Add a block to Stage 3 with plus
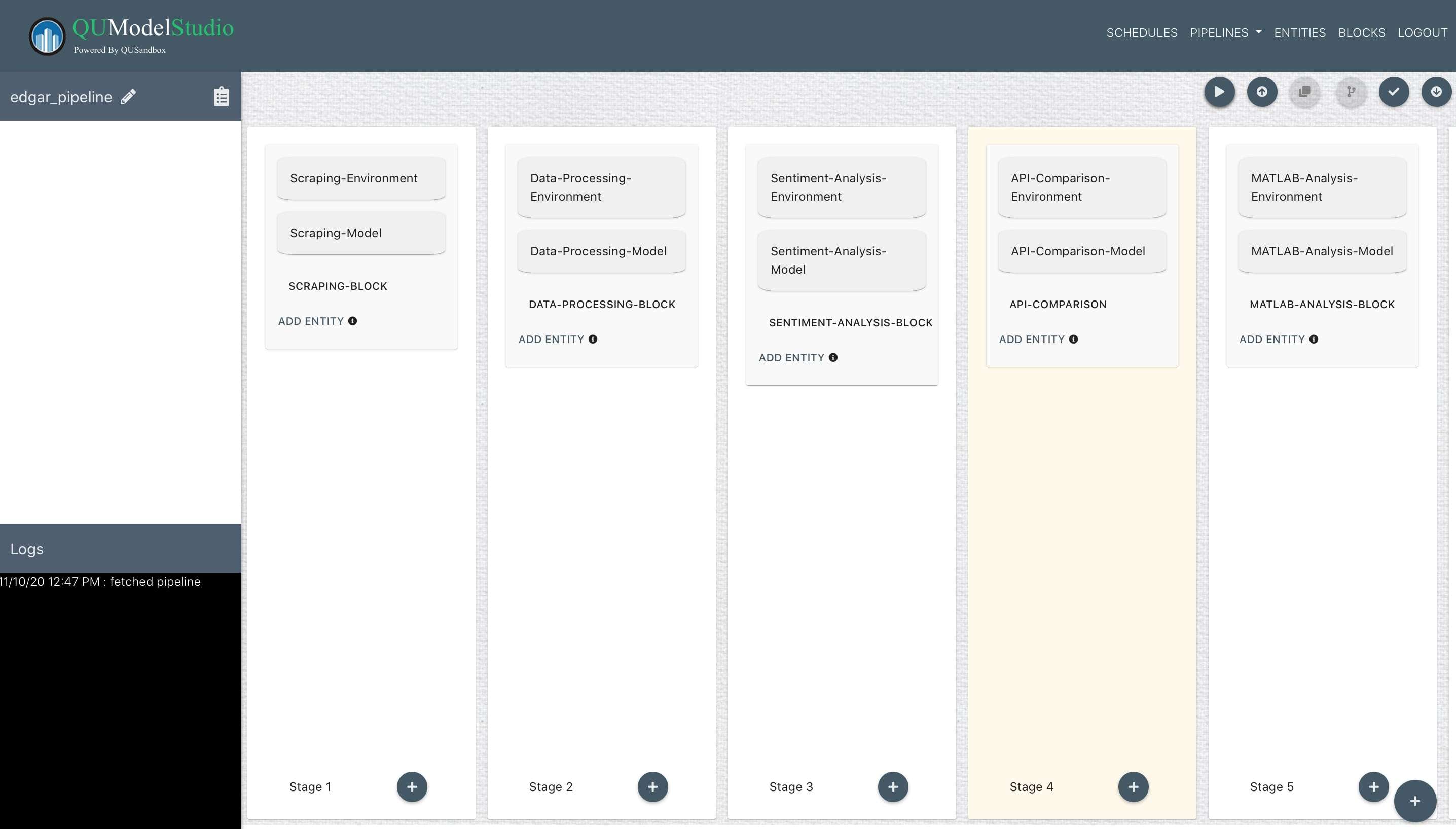This screenshot has height=829, width=1456. [x=893, y=786]
